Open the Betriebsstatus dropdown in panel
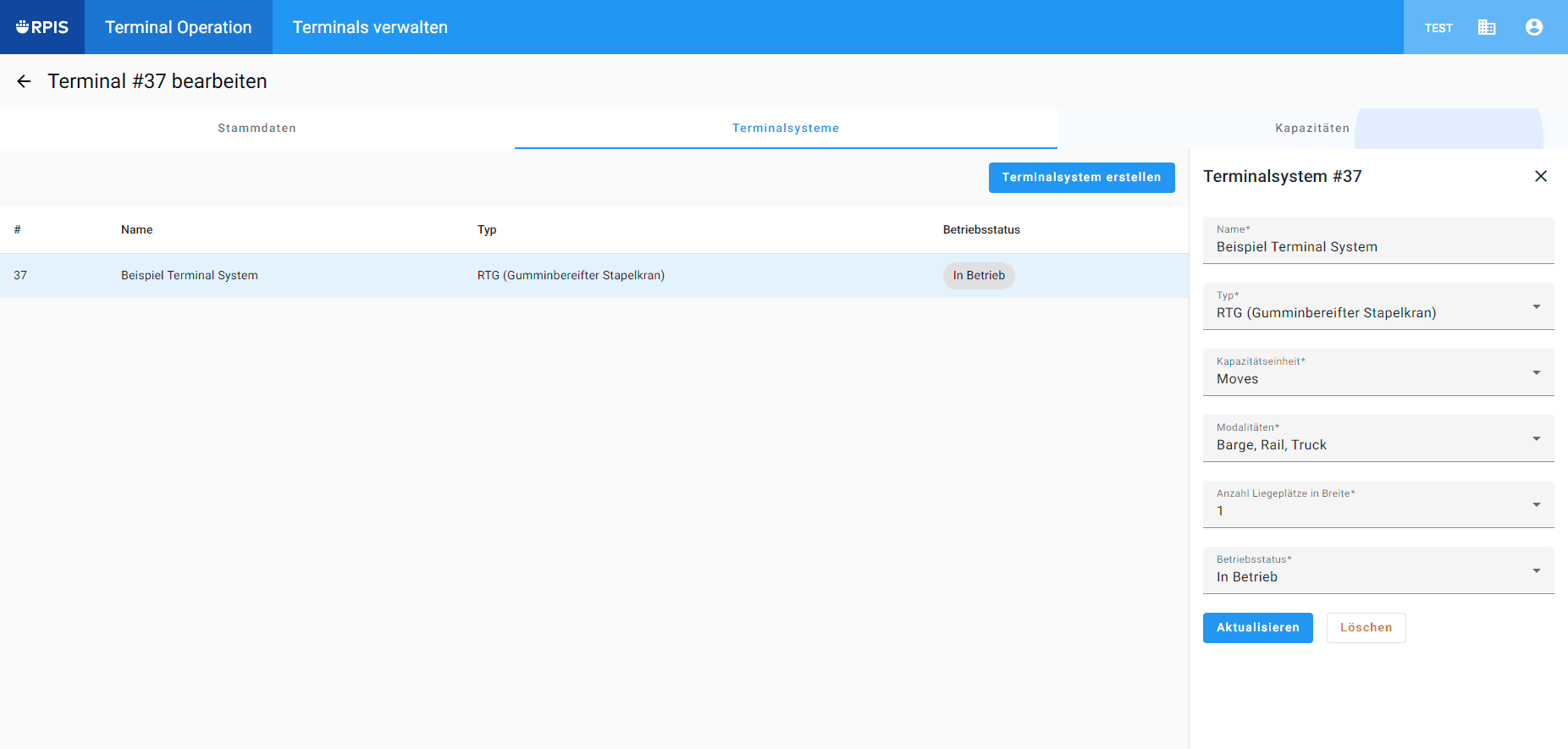This screenshot has height=749, width=1568. click(1378, 570)
